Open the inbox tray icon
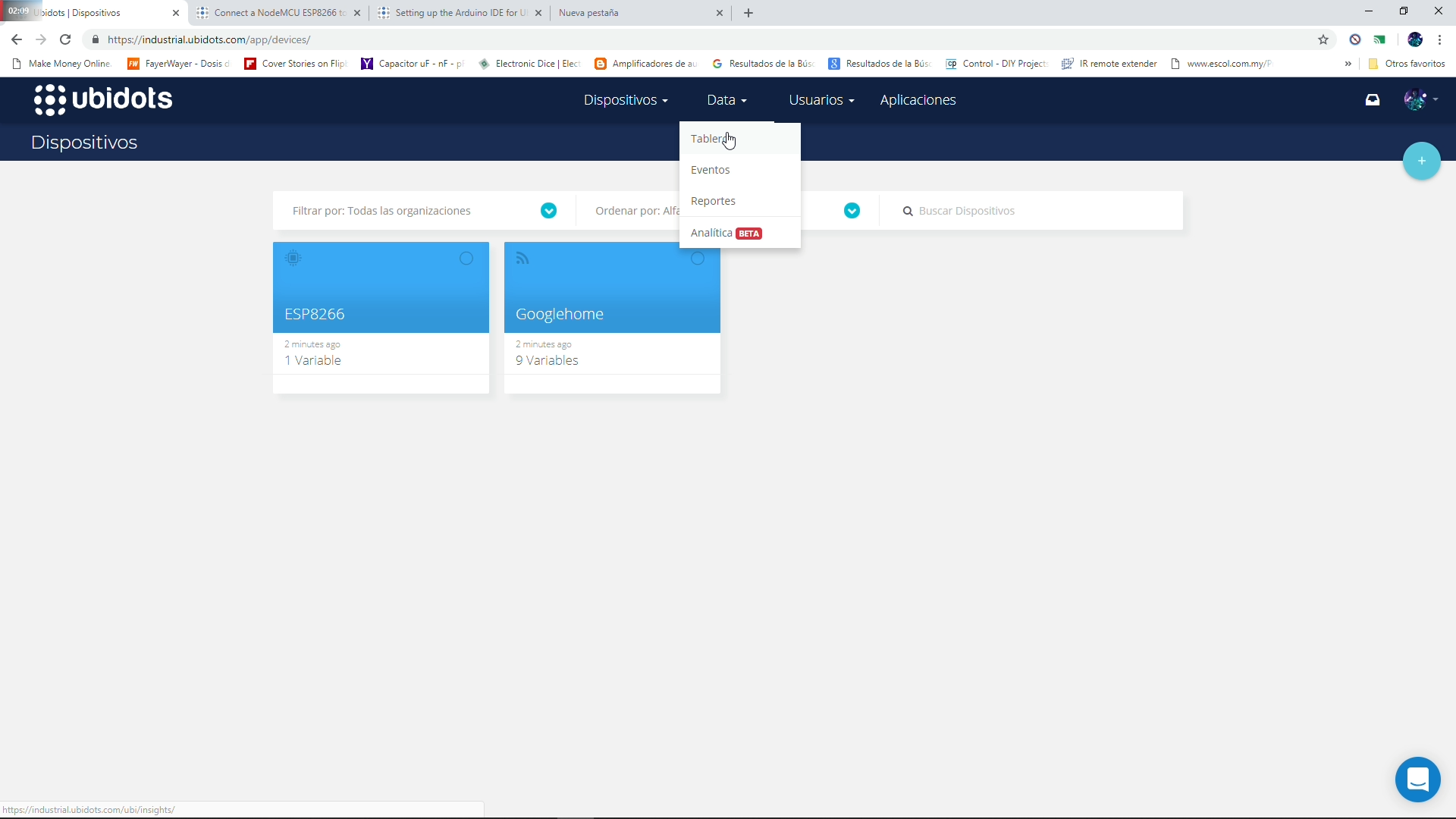This screenshot has height=819, width=1456. pos(1373,99)
